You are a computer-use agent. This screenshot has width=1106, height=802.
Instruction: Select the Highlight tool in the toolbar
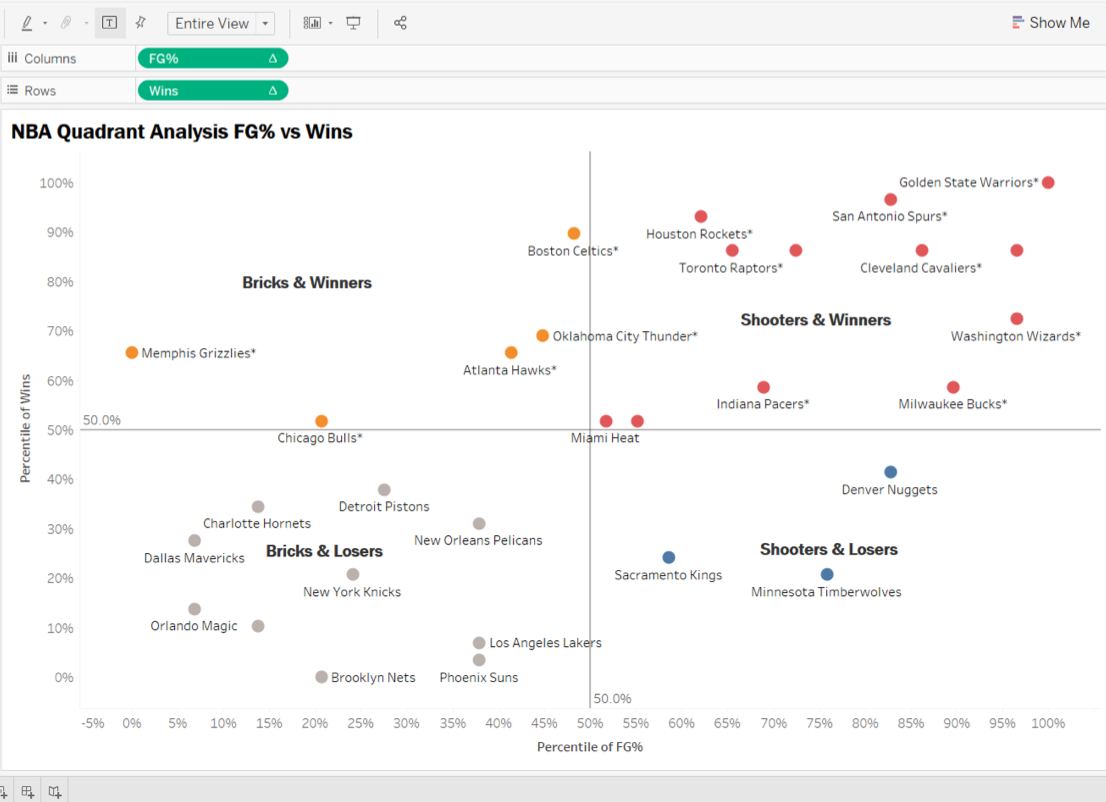pos(25,22)
